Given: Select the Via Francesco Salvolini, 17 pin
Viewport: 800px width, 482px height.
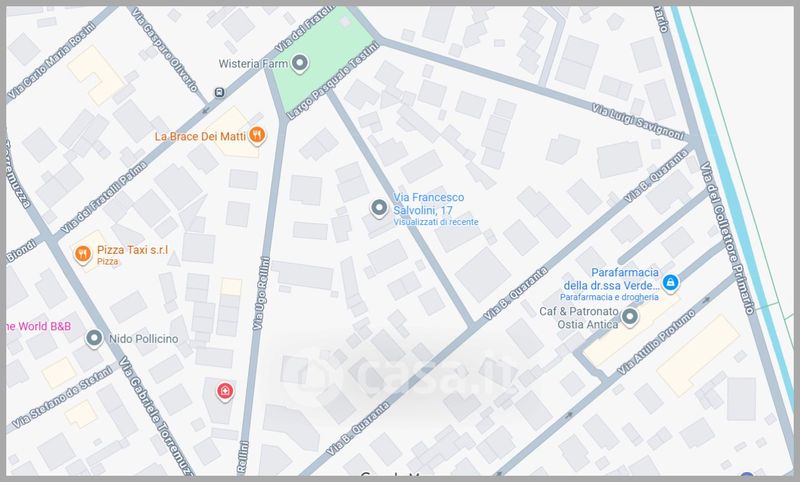Looking at the screenshot, I should pos(378,208).
